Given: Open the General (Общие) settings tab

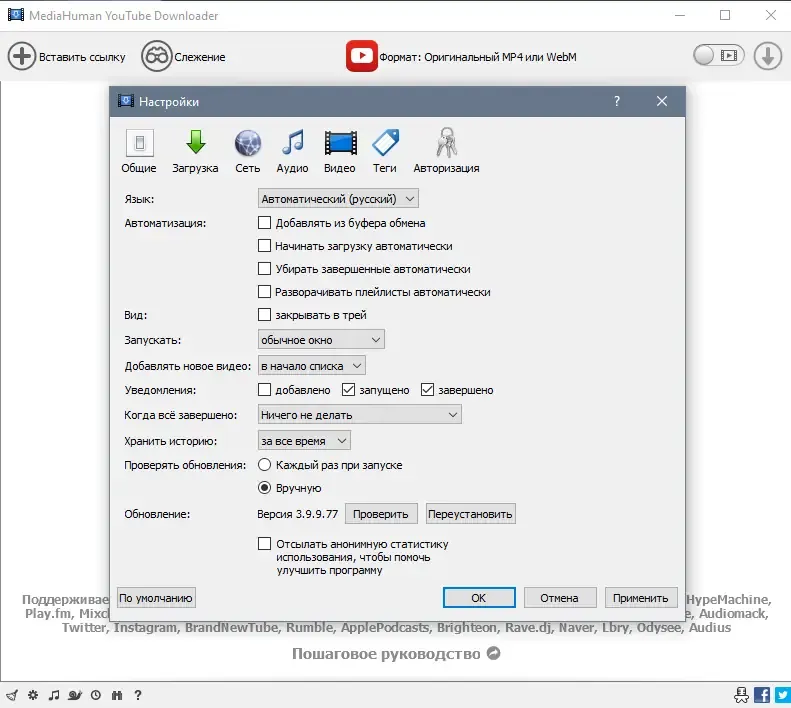Looking at the screenshot, I should pos(139,151).
